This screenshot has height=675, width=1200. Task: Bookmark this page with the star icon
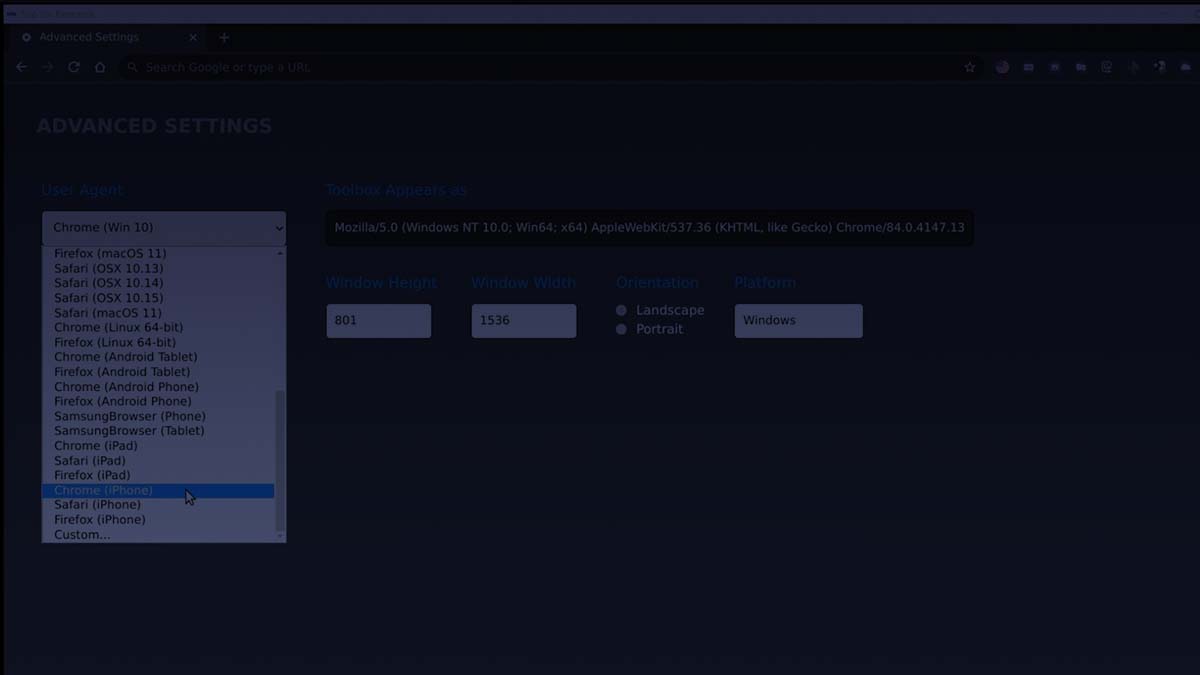click(969, 67)
